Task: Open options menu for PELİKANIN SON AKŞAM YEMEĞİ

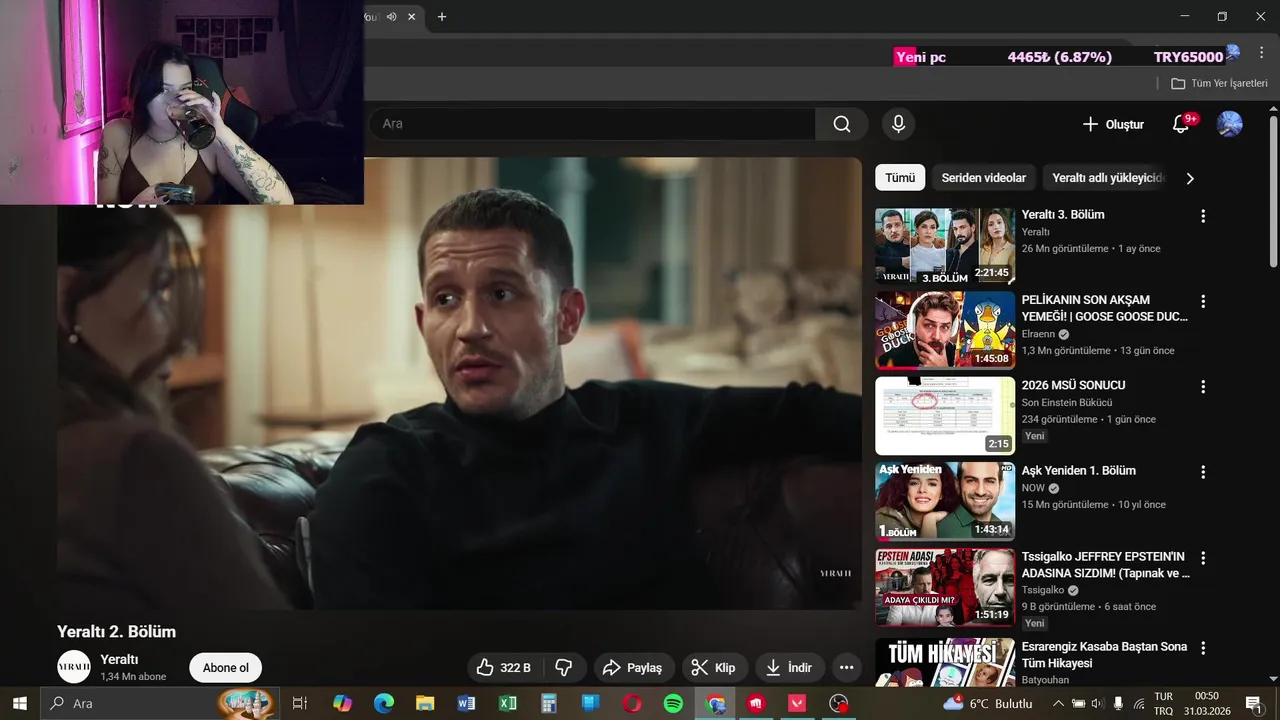Action: [1203, 301]
